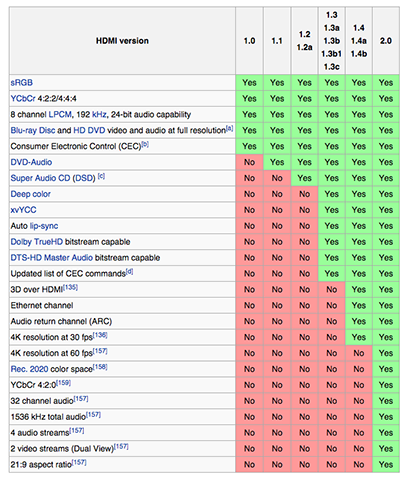Open the HD DVD link

click(89, 130)
